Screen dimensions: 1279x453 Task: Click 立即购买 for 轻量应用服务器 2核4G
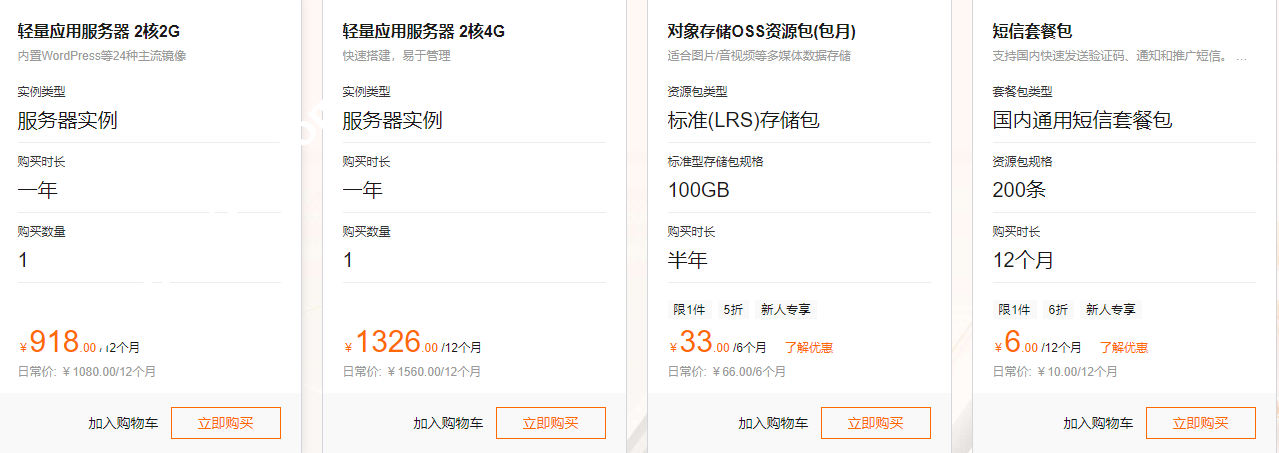(x=550, y=423)
